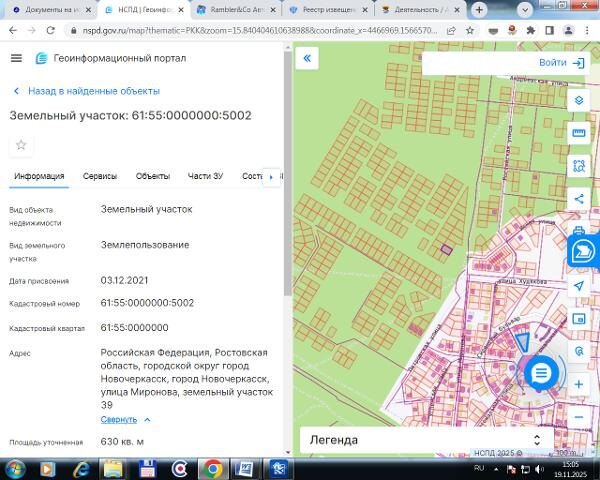Select cadastral number 61:55:0000000:5002 value
Viewport: 600px width, 480px height.
(x=147, y=303)
